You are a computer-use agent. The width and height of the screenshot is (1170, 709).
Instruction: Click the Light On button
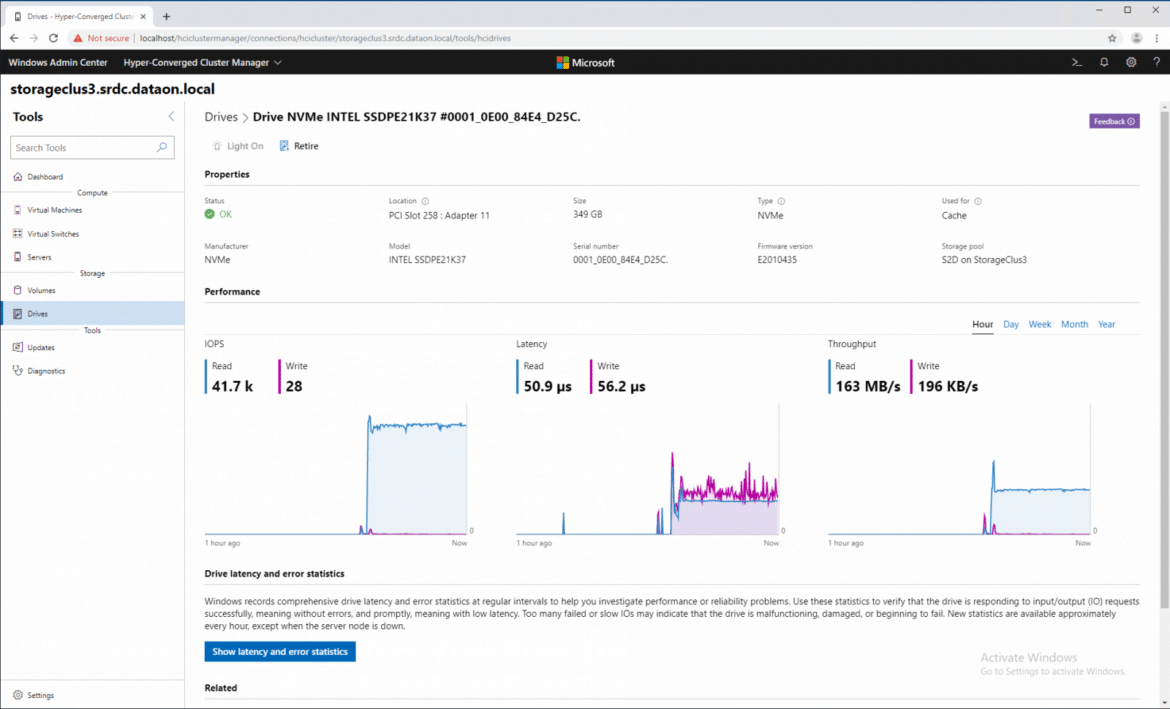pos(238,146)
